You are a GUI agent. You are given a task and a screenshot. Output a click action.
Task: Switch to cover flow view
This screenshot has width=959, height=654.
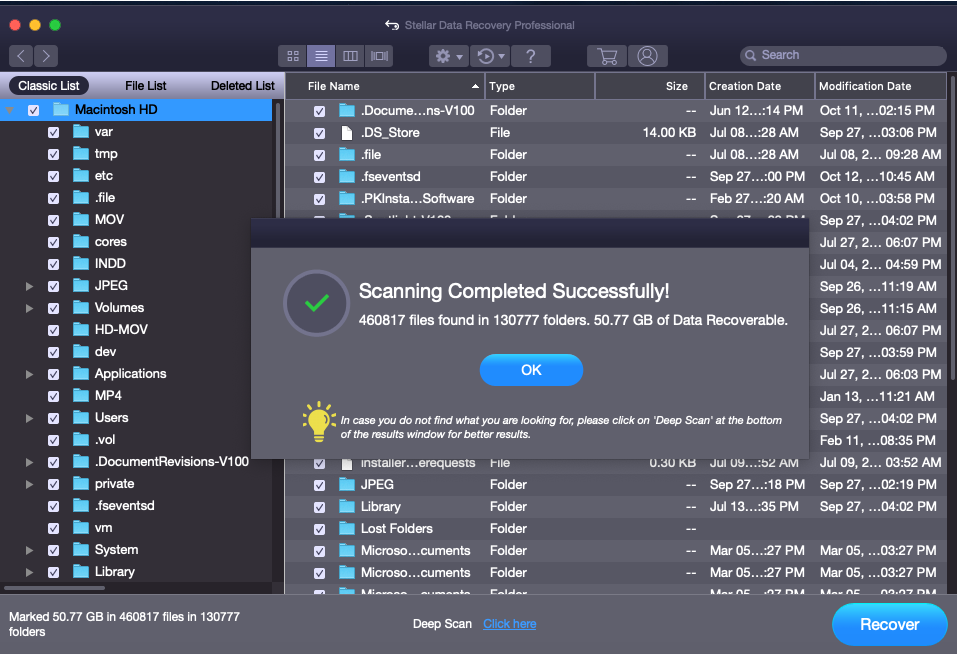coord(379,56)
